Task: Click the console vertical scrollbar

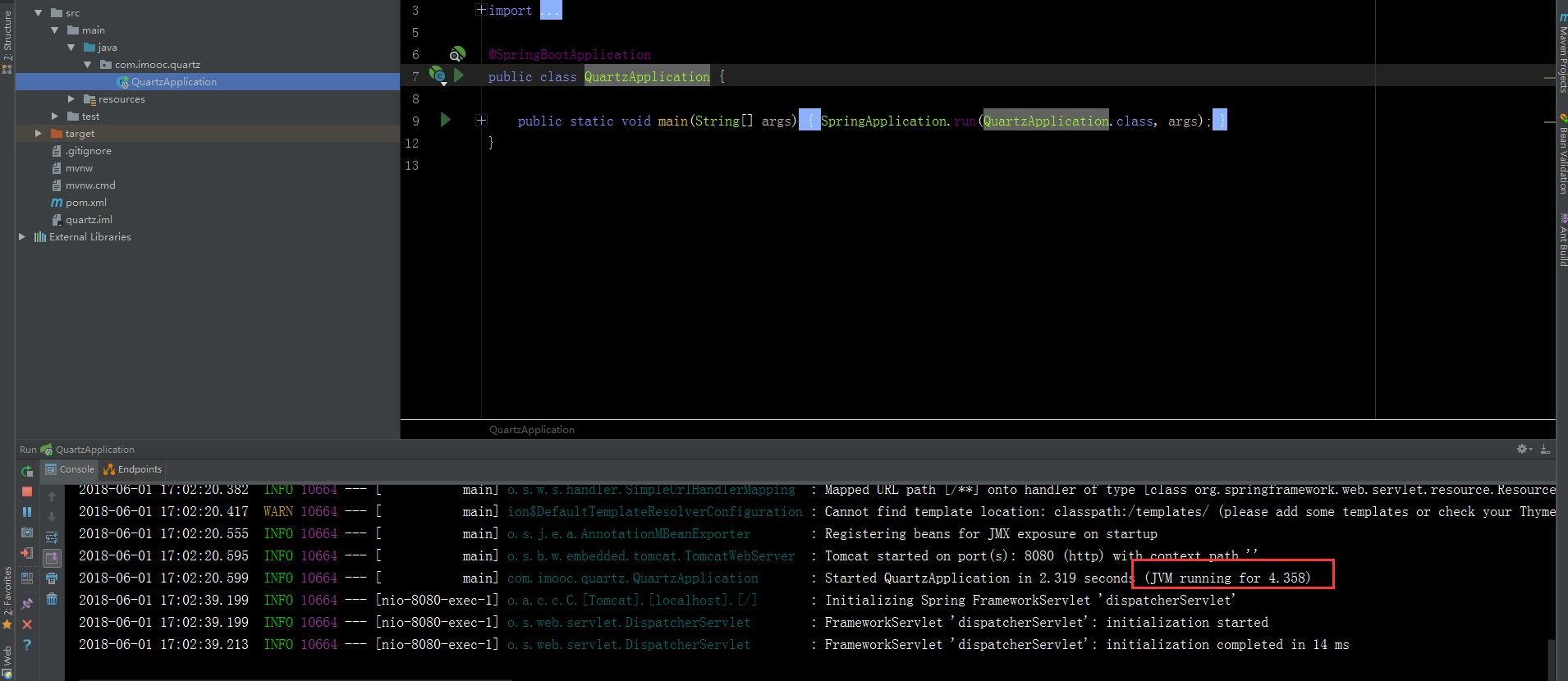Action: point(1551,659)
